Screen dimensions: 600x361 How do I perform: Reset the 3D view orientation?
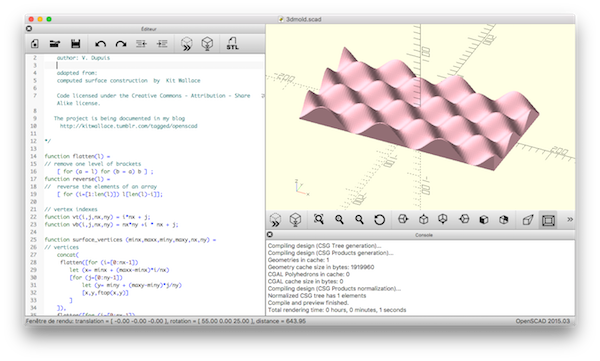tap(379, 220)
